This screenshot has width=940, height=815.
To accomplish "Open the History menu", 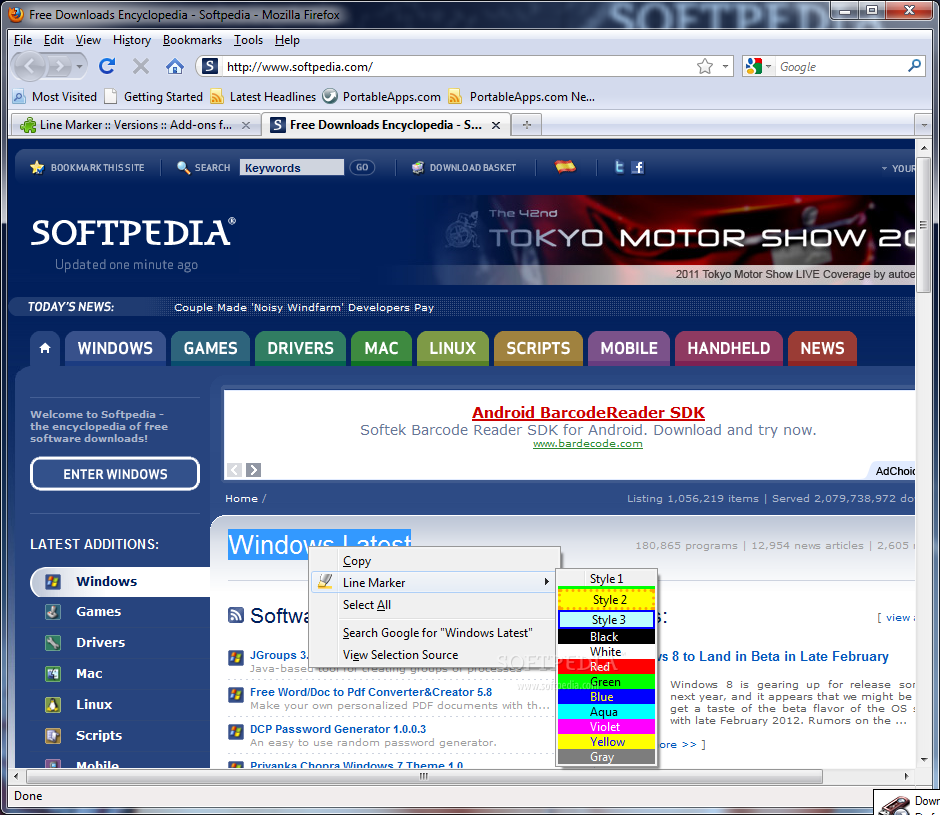I will pyautogui.click(x=132, y=40).
